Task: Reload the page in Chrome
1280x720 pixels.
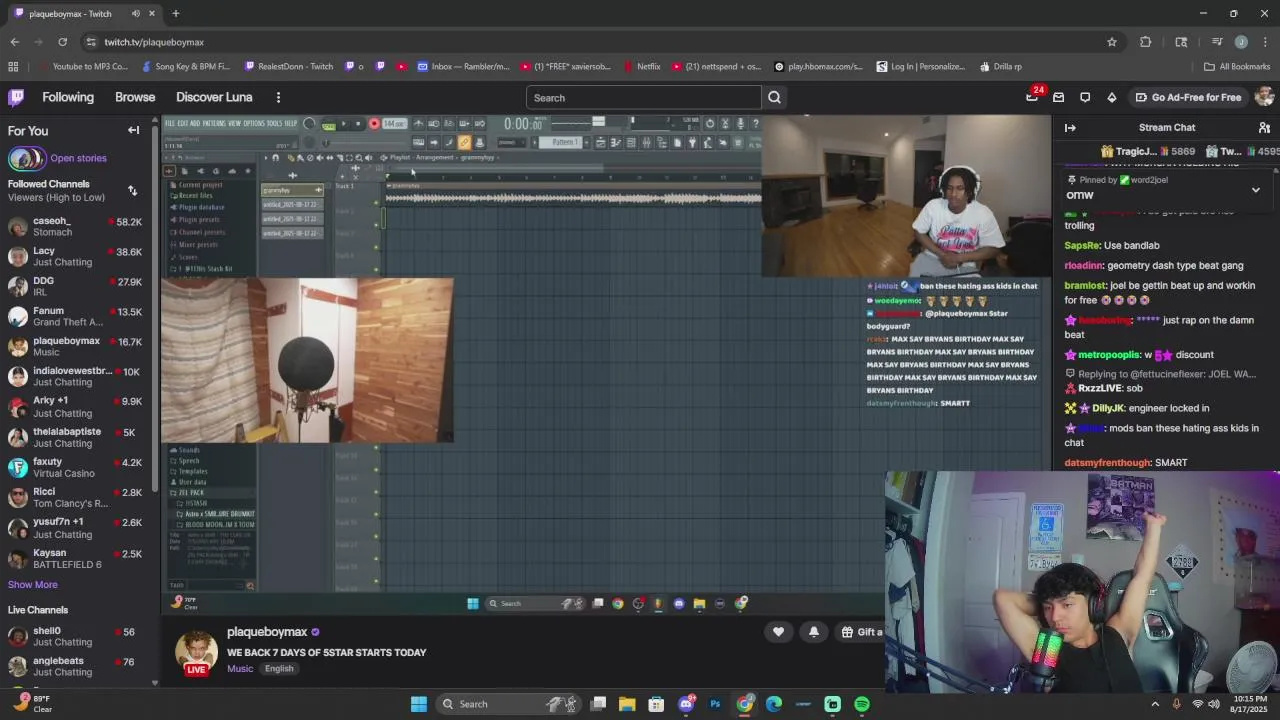Action: point(62,42)
